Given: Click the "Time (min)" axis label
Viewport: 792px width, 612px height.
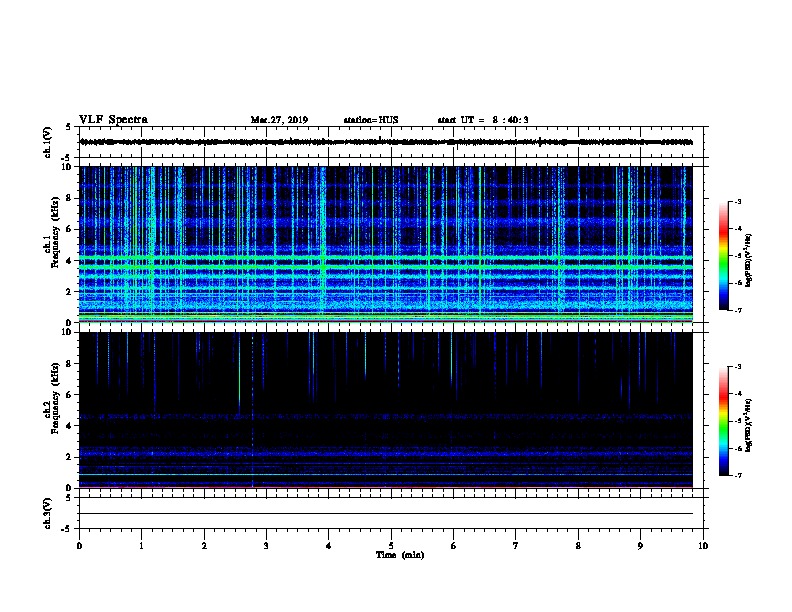Looking at the screenshot, I should click(400, 555).
